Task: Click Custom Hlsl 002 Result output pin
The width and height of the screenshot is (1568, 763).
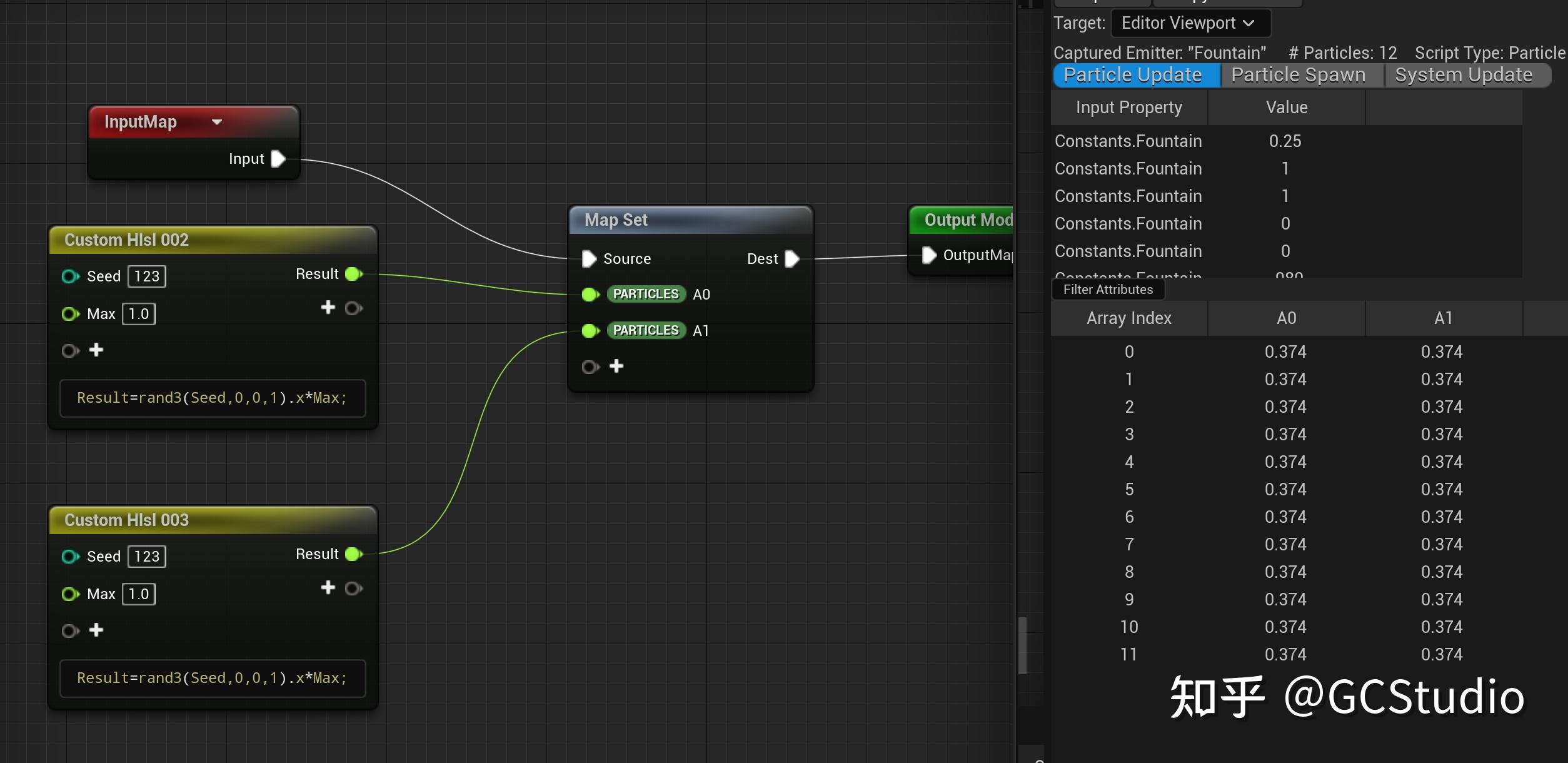Action: pyautogui.click(x=353, y=274)
